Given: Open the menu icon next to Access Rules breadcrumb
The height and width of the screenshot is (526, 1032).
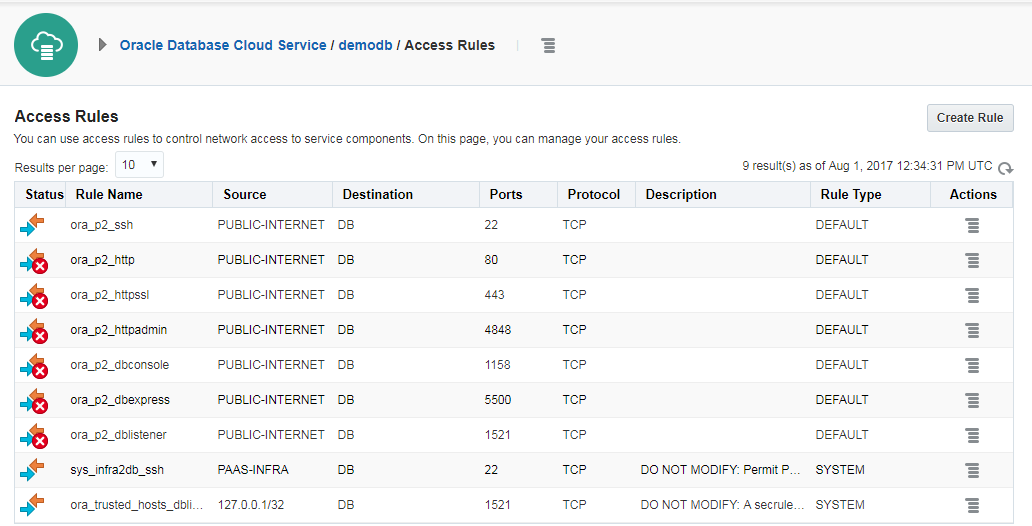Looking at the screenshot, I should tap(548, 45).
